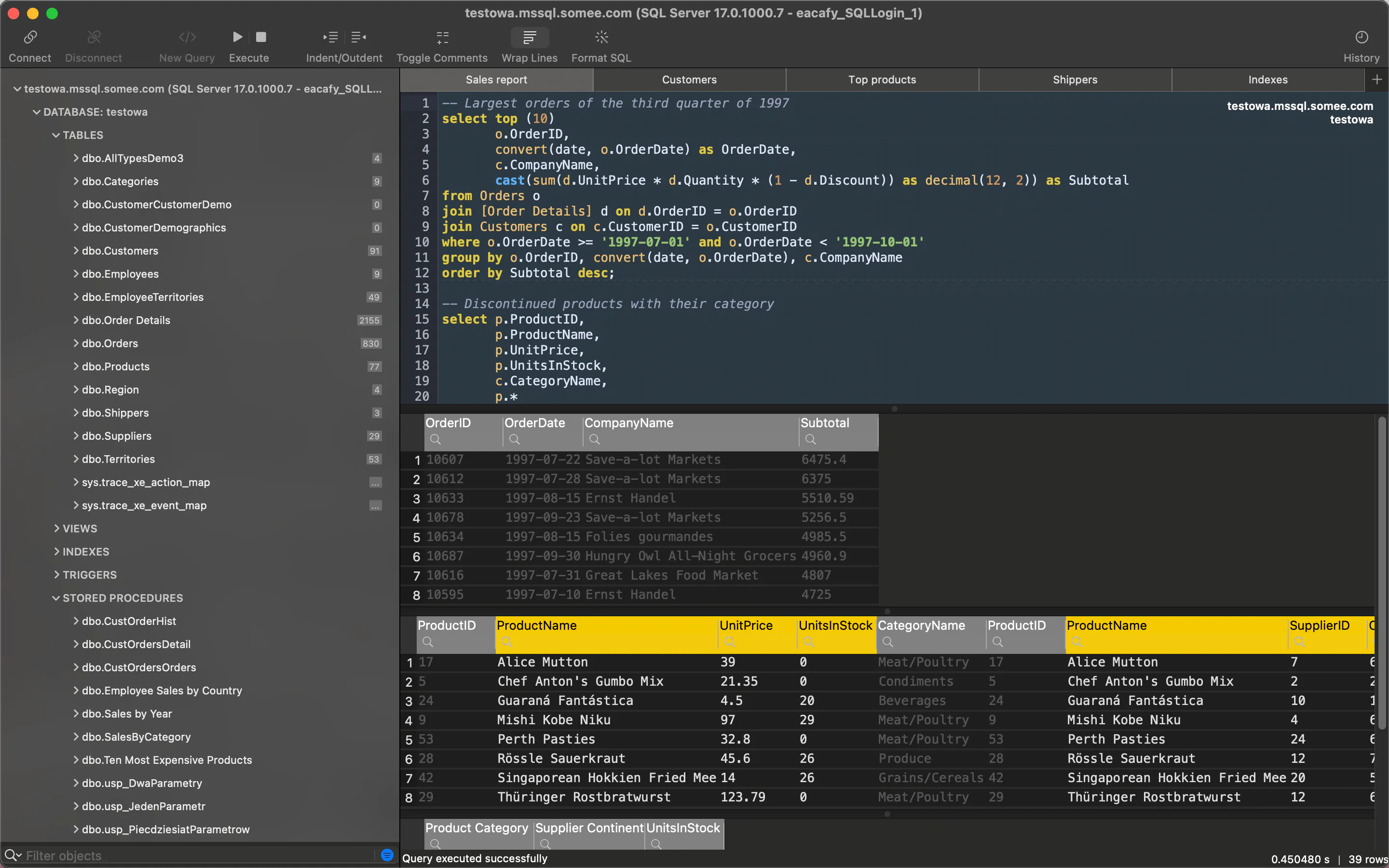
Task: Expand dbo.Customers table
Action: coord(76,250)
